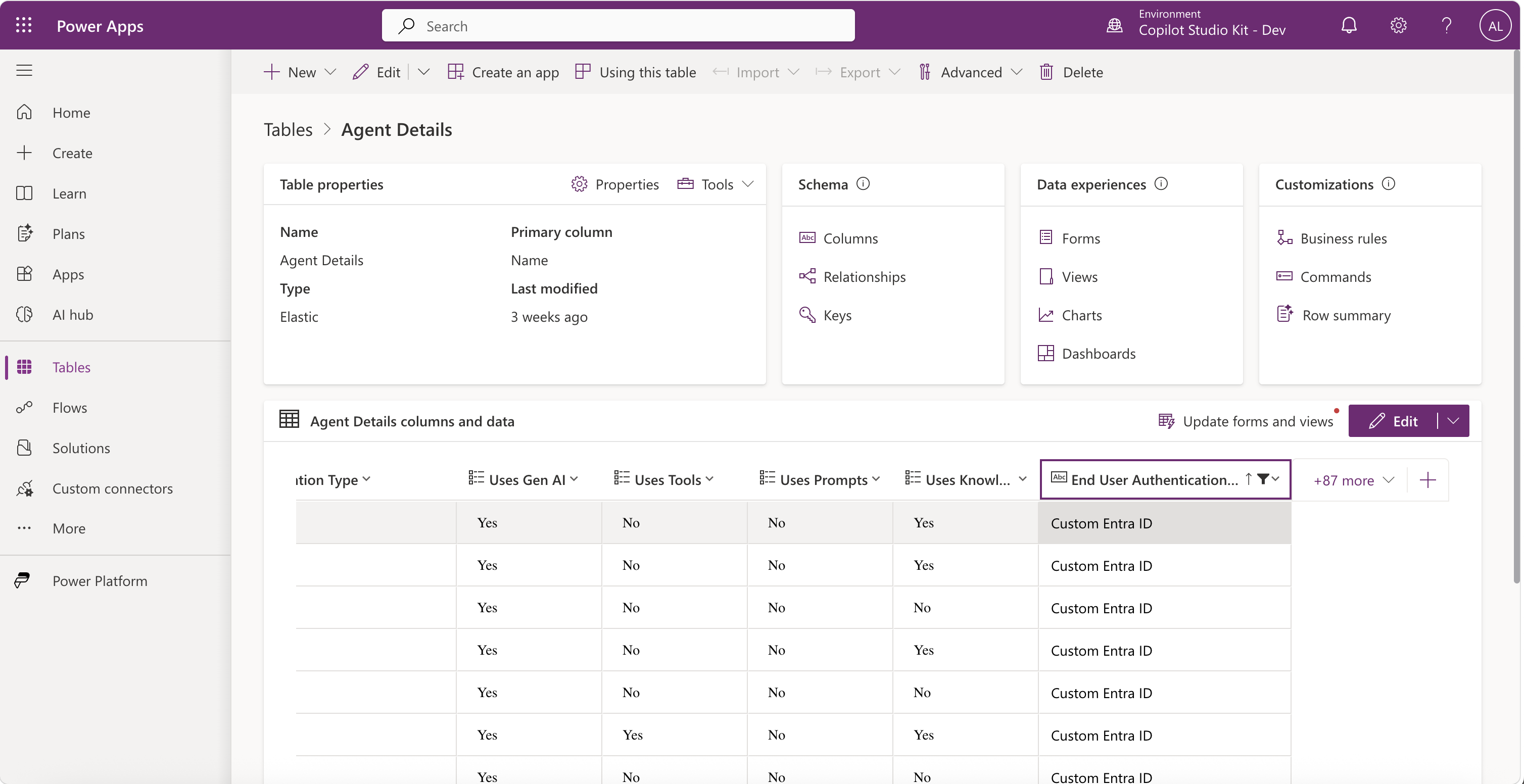The width and height of the screenshot is (1524, 784).
Task: Open Custom connectors in the sidebar
Action: tap(112, 488)
